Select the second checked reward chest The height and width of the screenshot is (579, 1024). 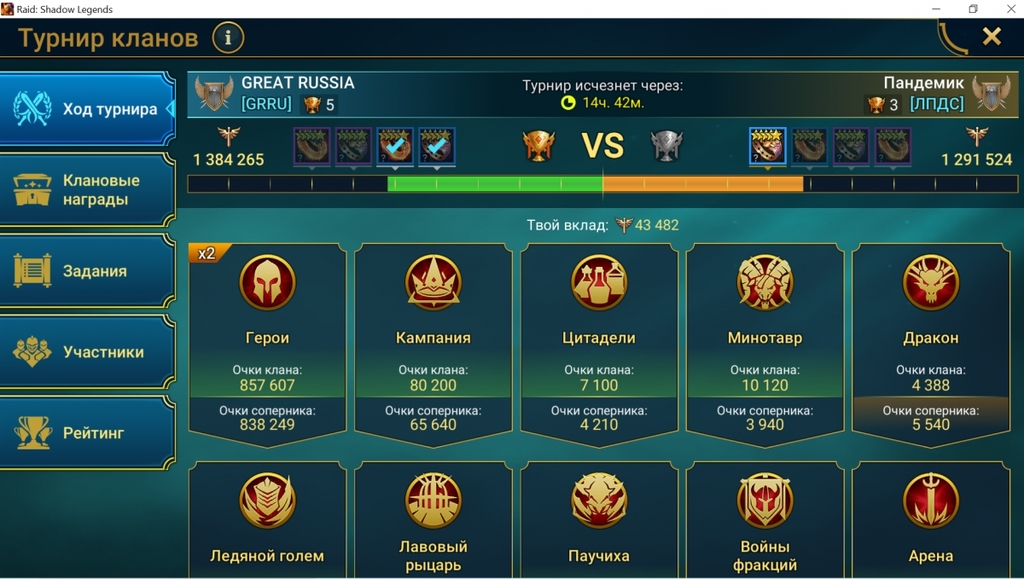click(437, 146)
